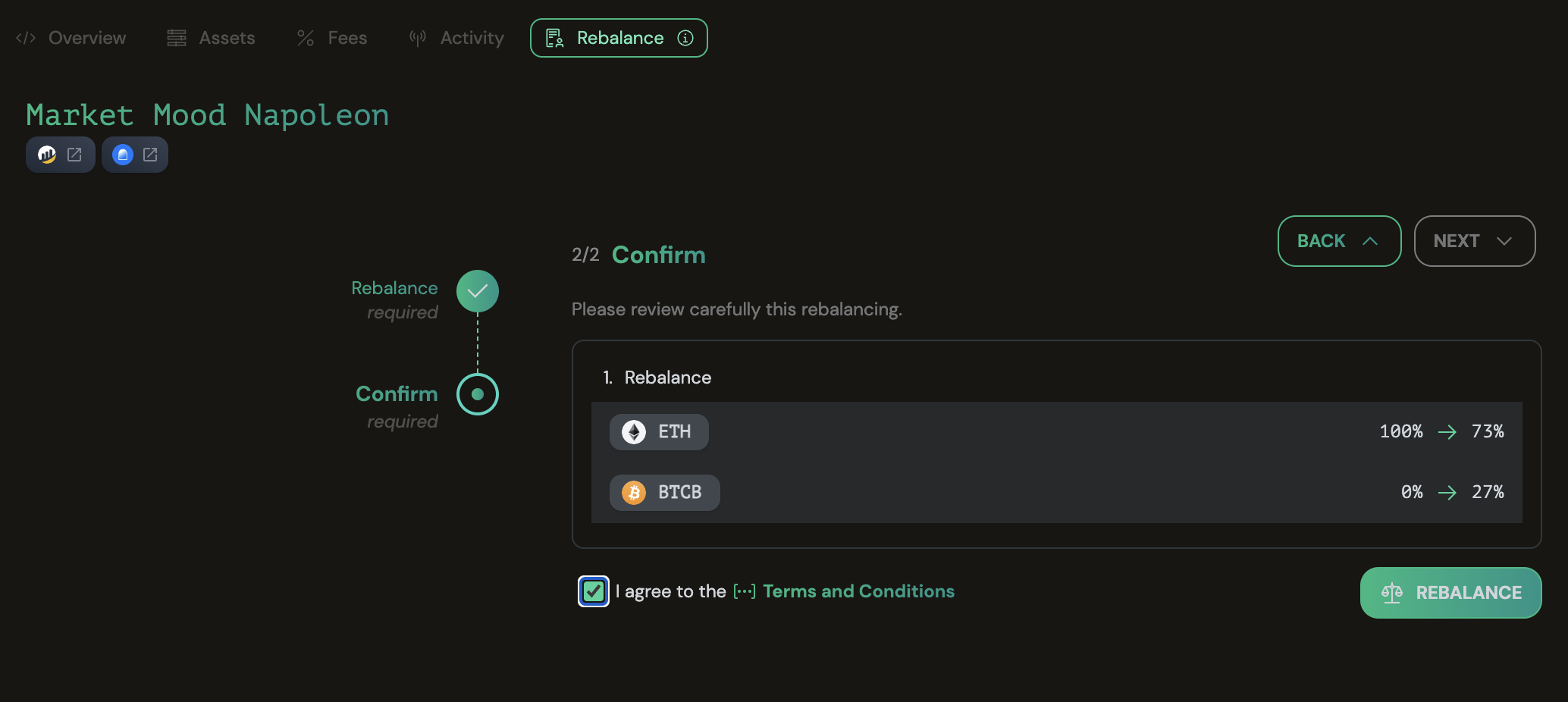Image resolution: width=1568 pixels, height=702 pixels.
Task: Open the first chart explorer badge link
Action: coord(61,155)
